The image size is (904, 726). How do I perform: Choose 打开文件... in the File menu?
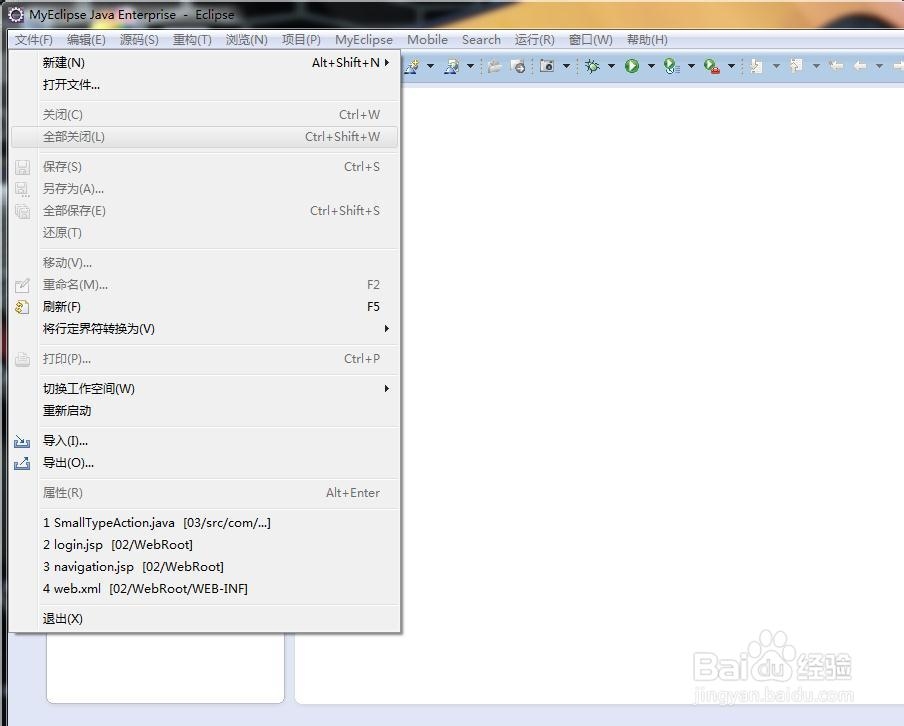pos(205,85)
